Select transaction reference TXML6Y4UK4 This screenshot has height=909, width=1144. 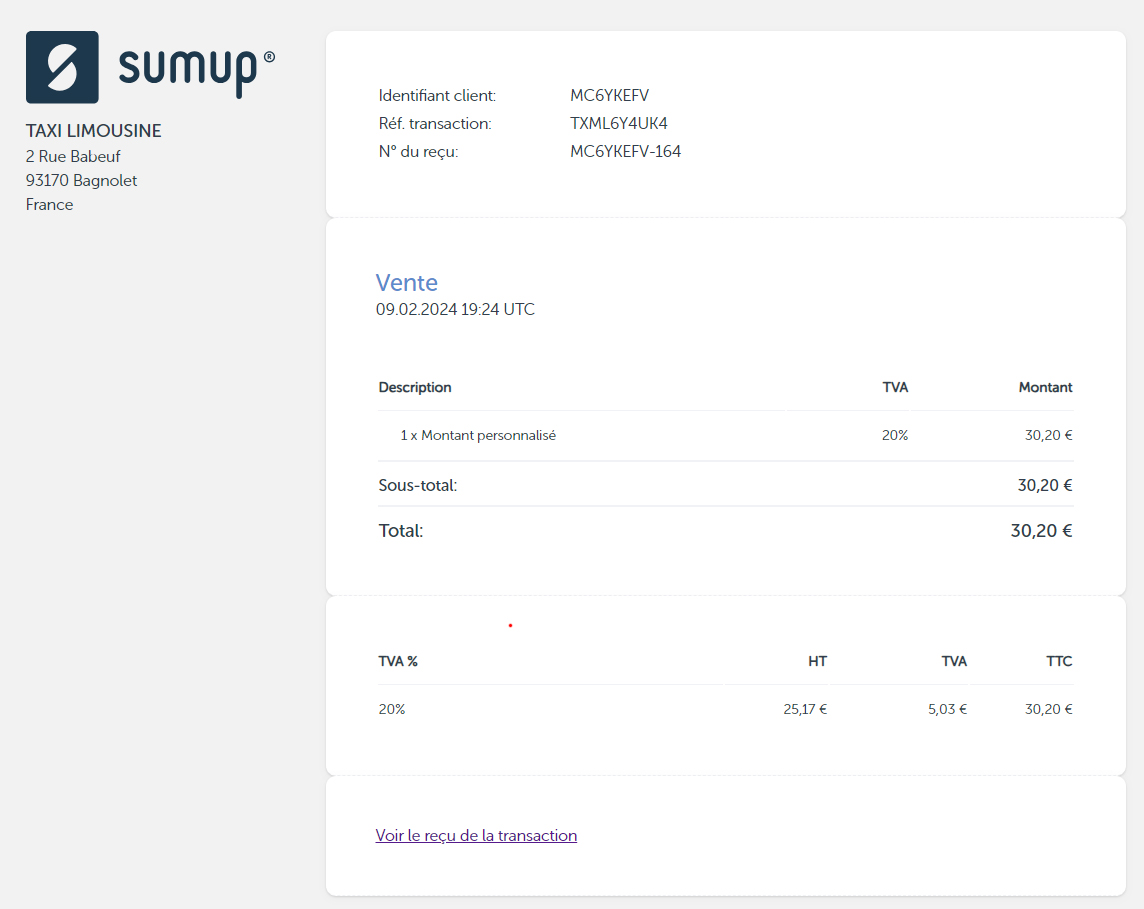619,123
